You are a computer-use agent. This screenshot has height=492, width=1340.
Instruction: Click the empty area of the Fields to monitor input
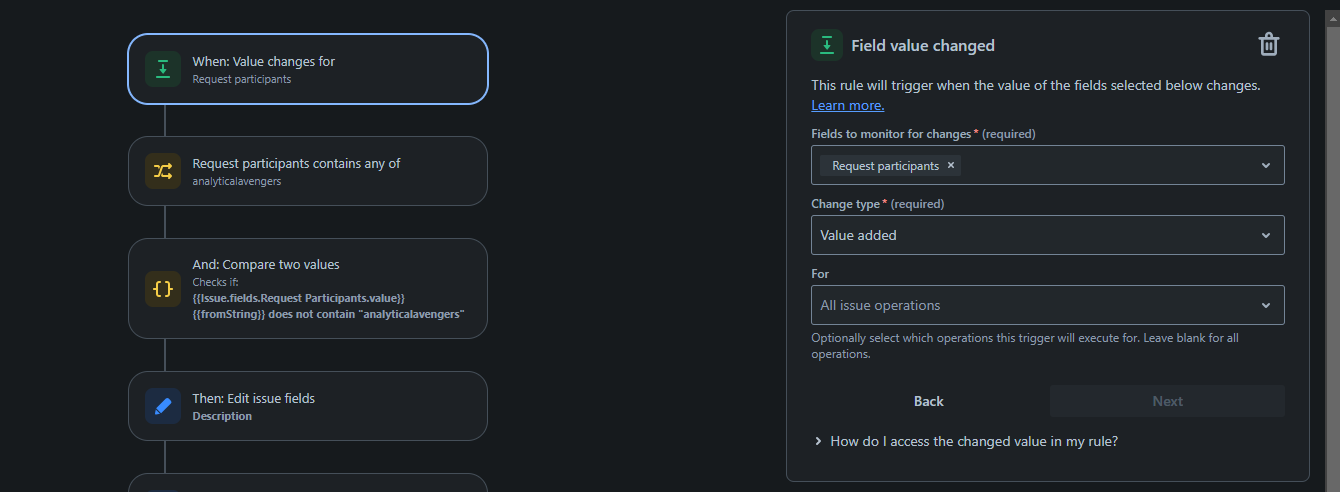click(x=1105, y=165)
